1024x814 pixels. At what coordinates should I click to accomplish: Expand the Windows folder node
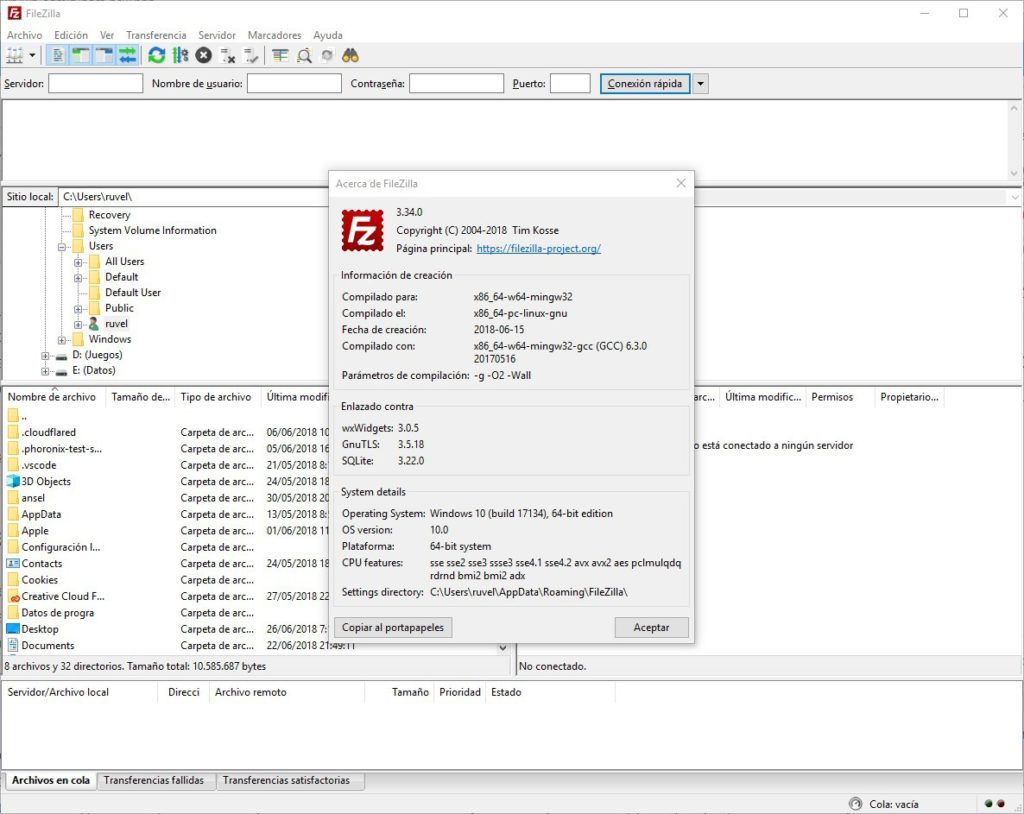pyautogui.click(x=62, y=340)
